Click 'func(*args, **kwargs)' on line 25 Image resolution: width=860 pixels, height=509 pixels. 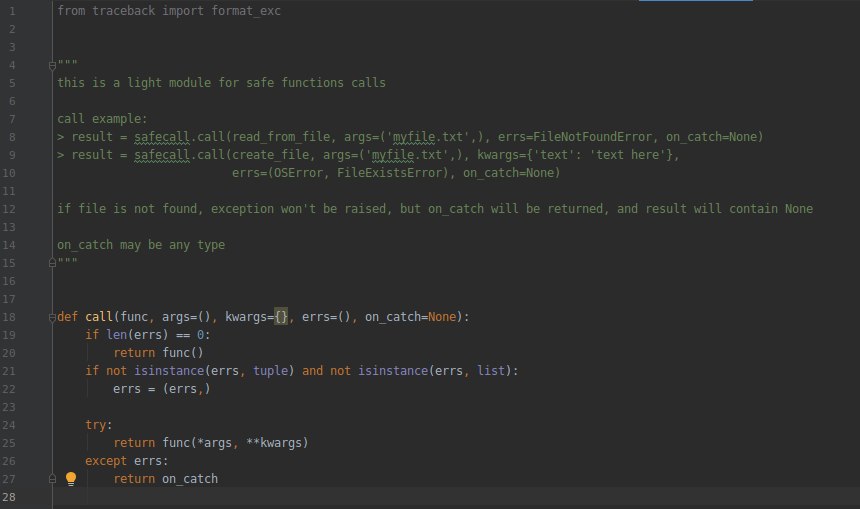point(235,443)
